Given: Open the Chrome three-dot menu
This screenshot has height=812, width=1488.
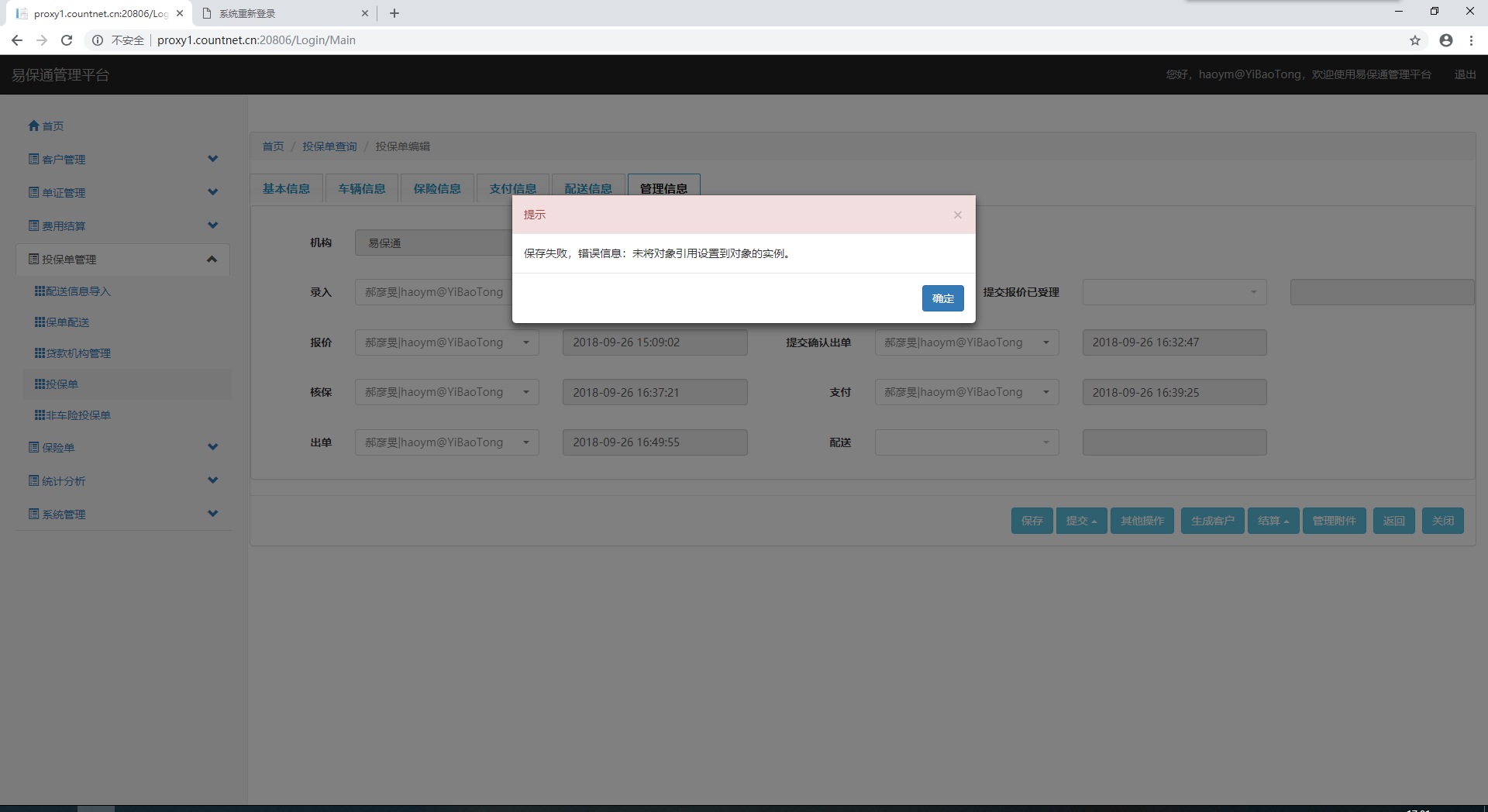Looking at the screenshot, I should click(x=1471, y=40).
